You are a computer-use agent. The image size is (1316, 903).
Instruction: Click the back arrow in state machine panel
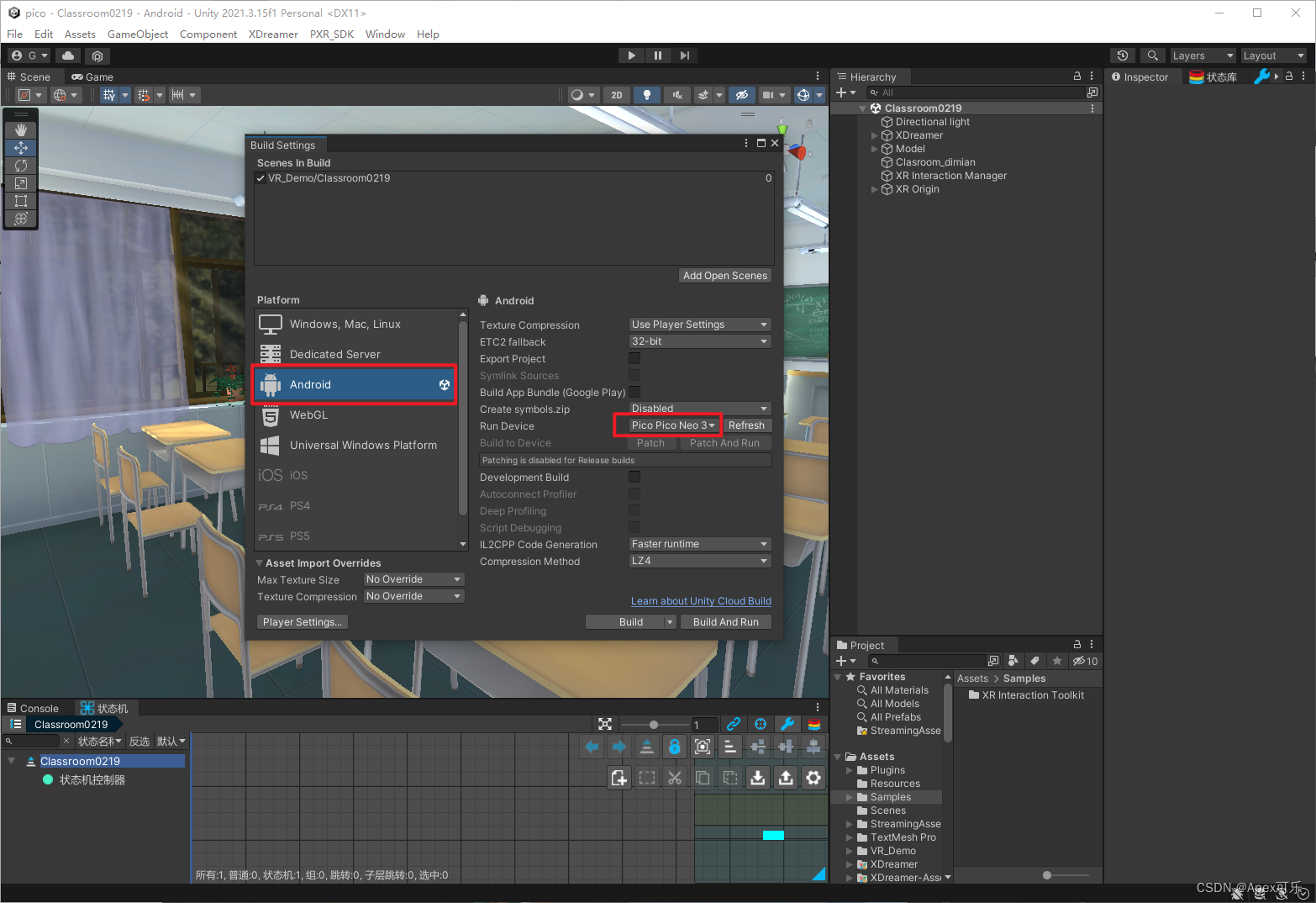(592, 747)
